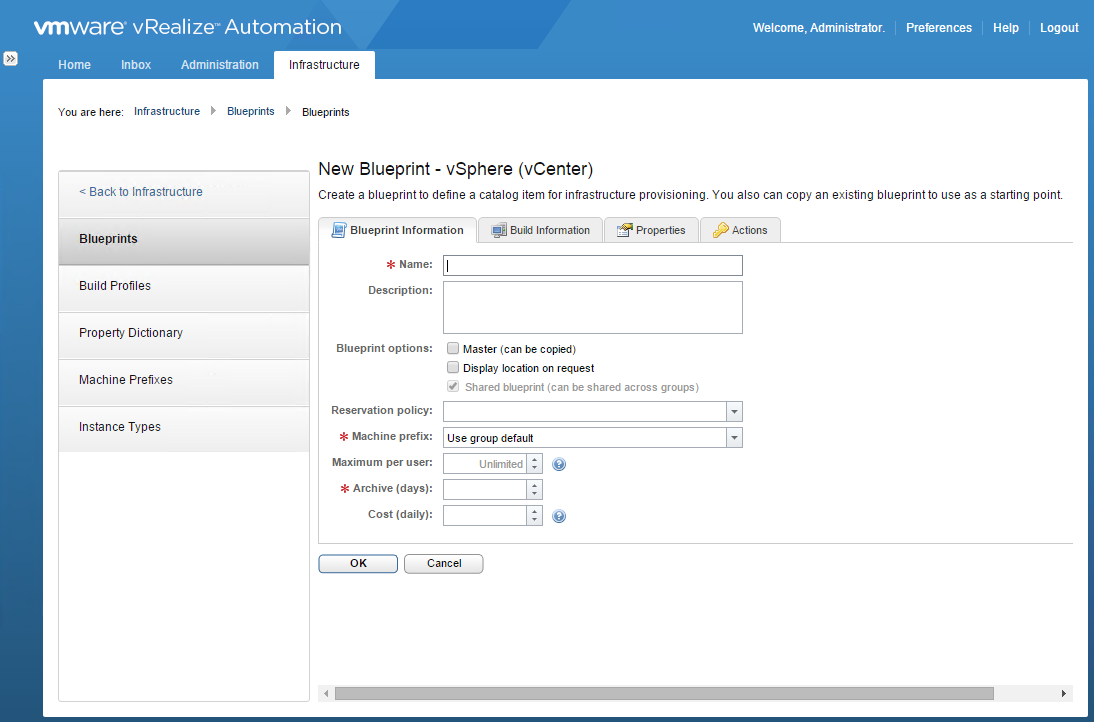Open the Home tab

coord(74,65)
